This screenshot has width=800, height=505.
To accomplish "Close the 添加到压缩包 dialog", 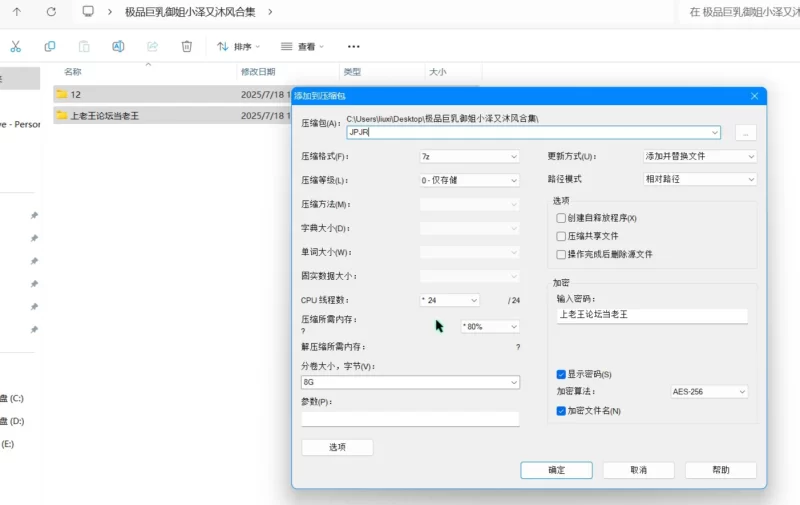I will click(x=754, y=96).
